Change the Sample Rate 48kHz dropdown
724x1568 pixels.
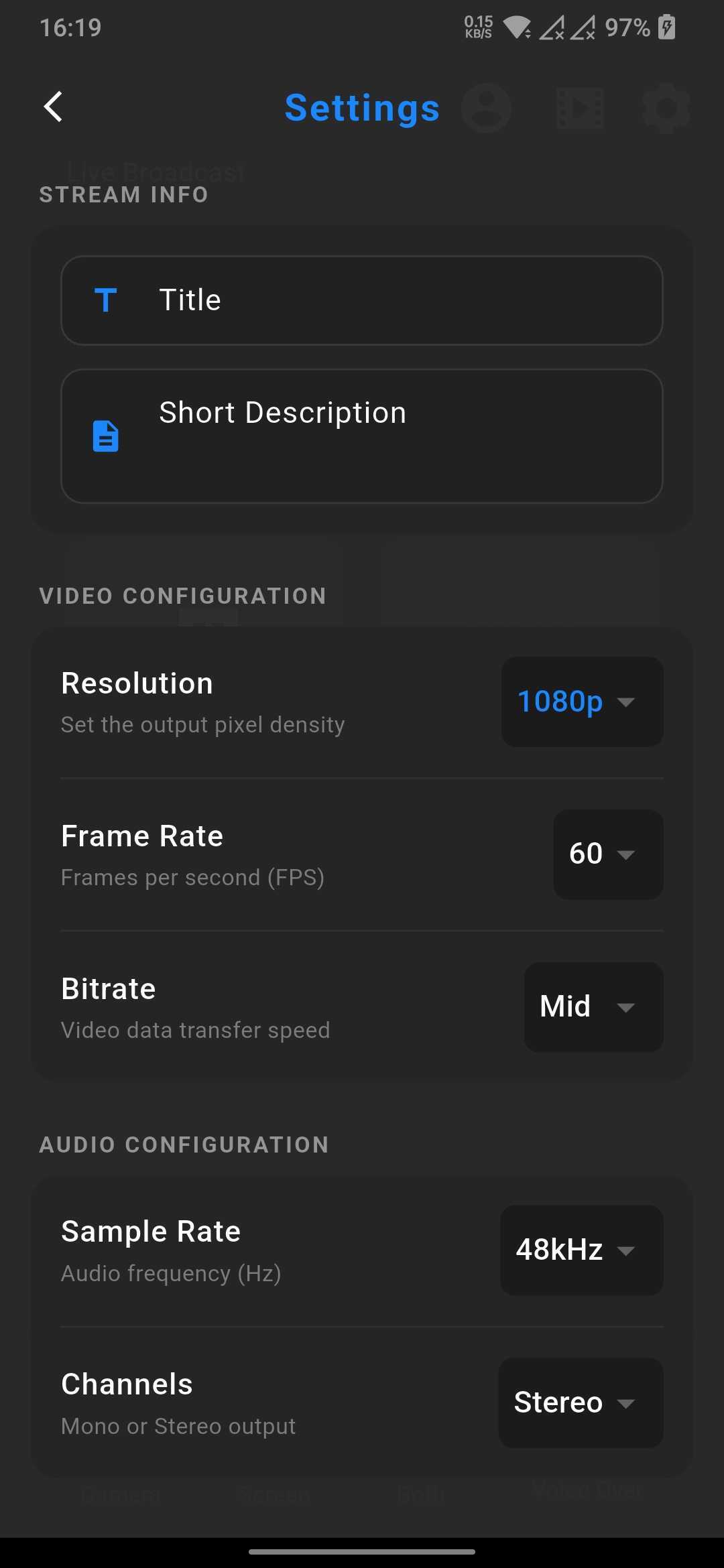(x=581, y=1250)
